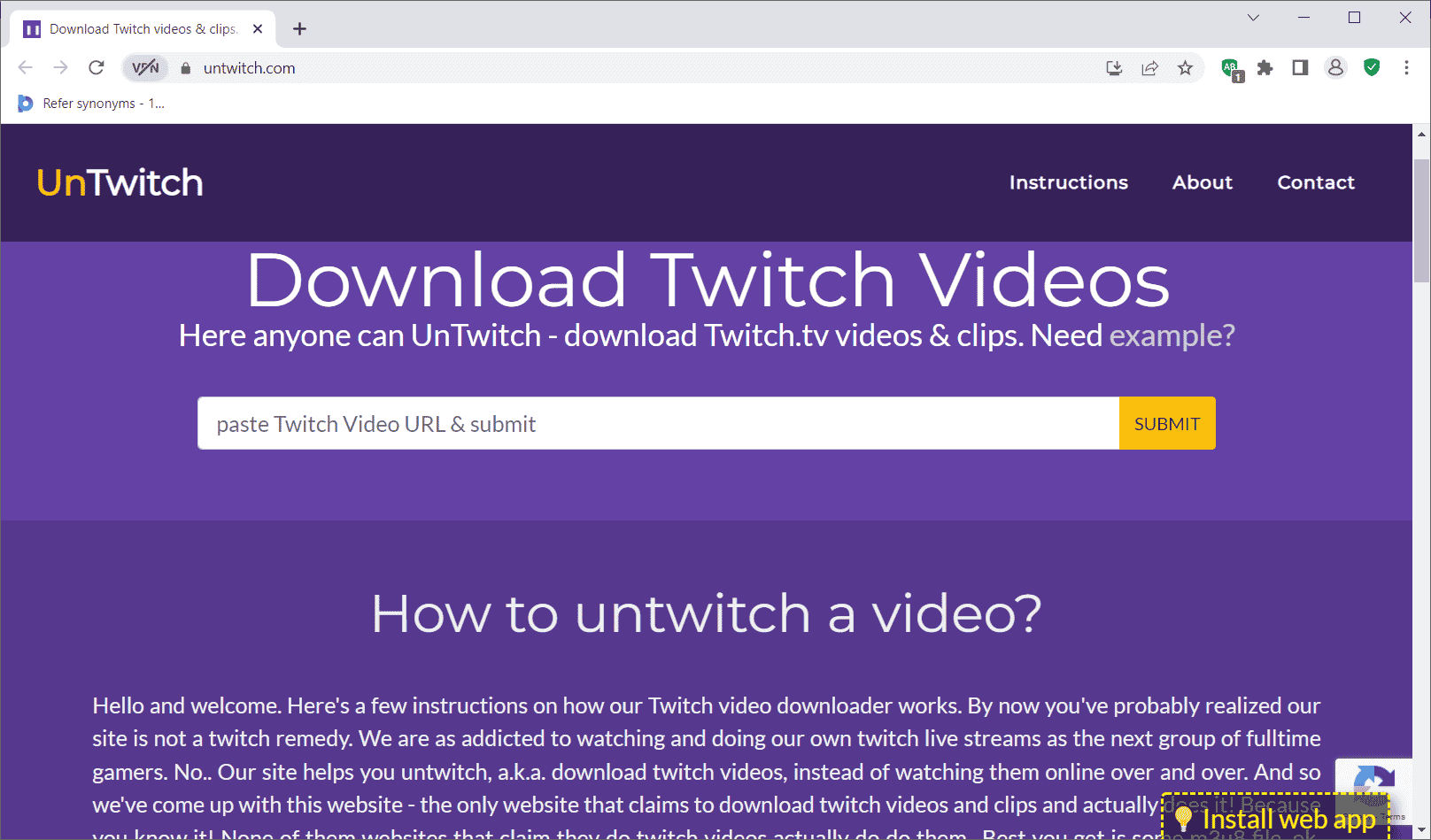Click the Install web app banner
Screen dimensions: 1431x840
(x=1275, y=820)
